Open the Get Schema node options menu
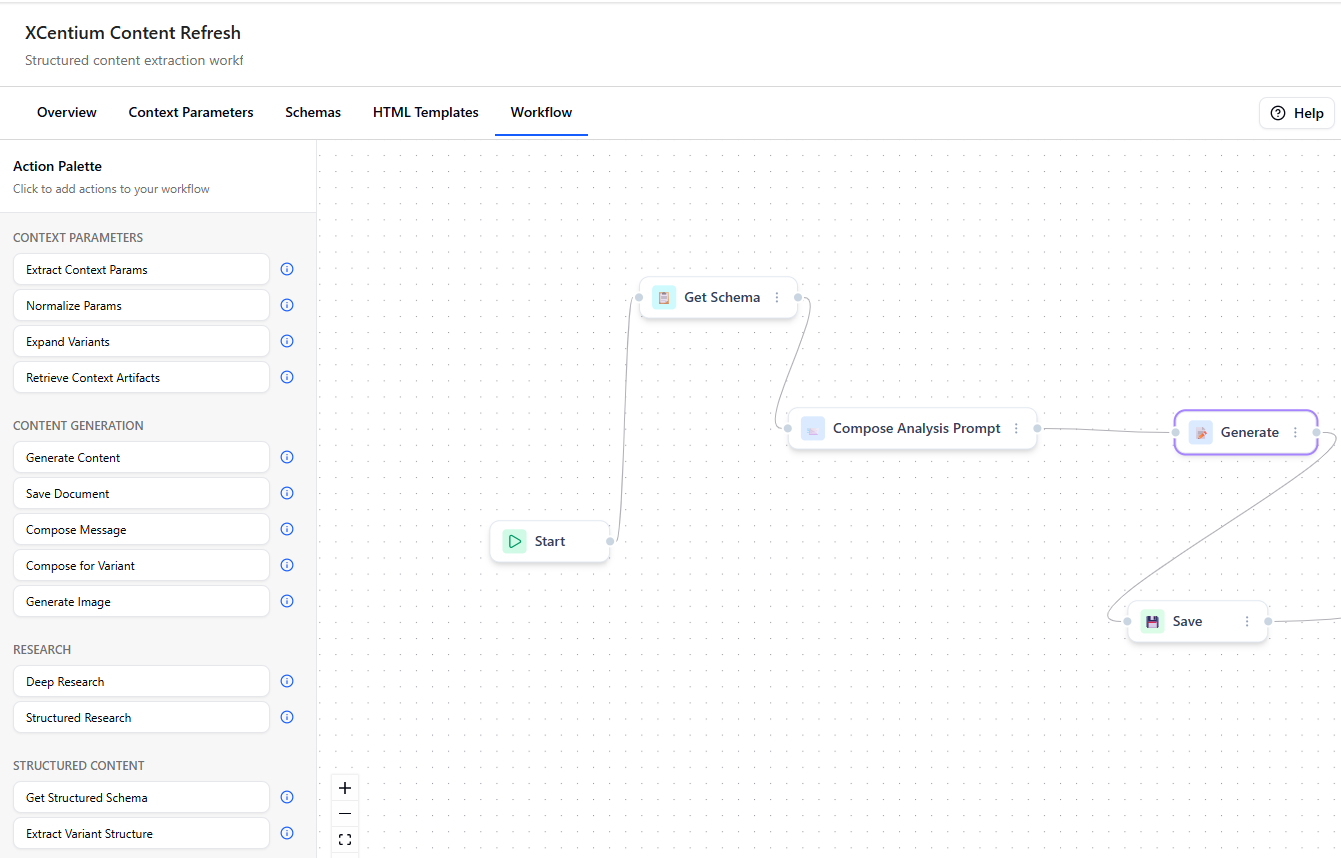The height and width of the screenshot is (858, 1341). click(778, 297)
